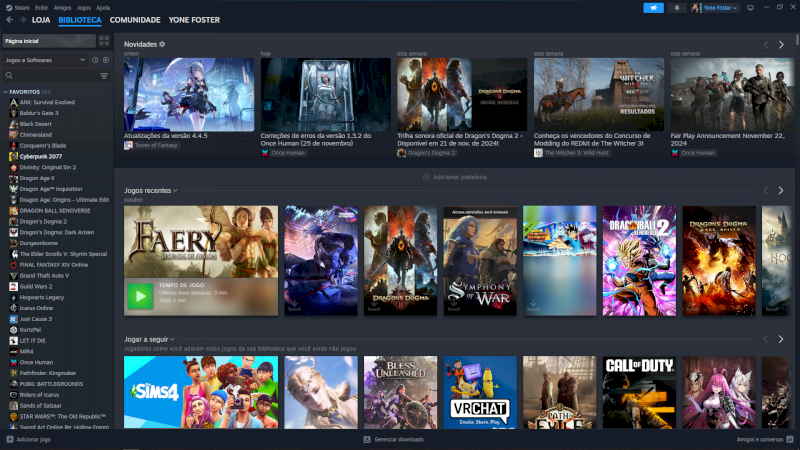800x450 pixels.
Task: Collapse the FAVORITOS category
Action: (6, 92)
